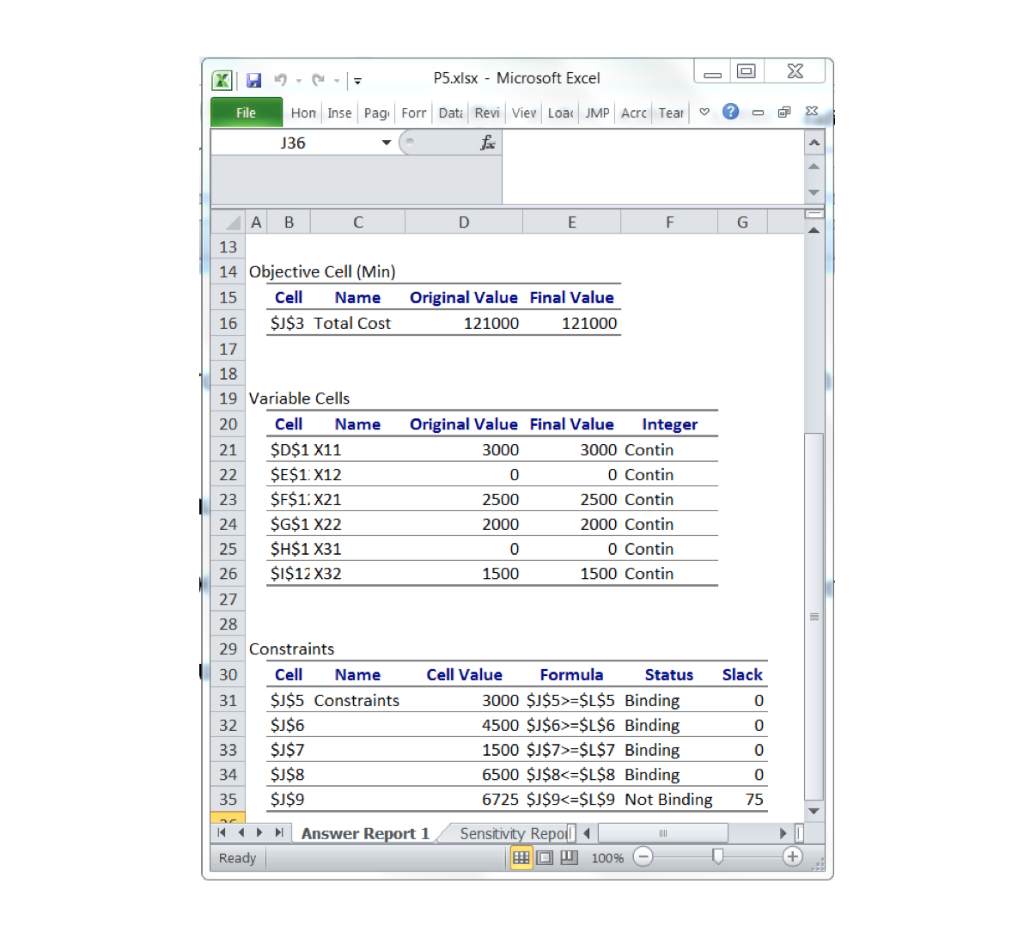Undo the last action
Screen dimensions: 1024x950
tap(281, 80)
